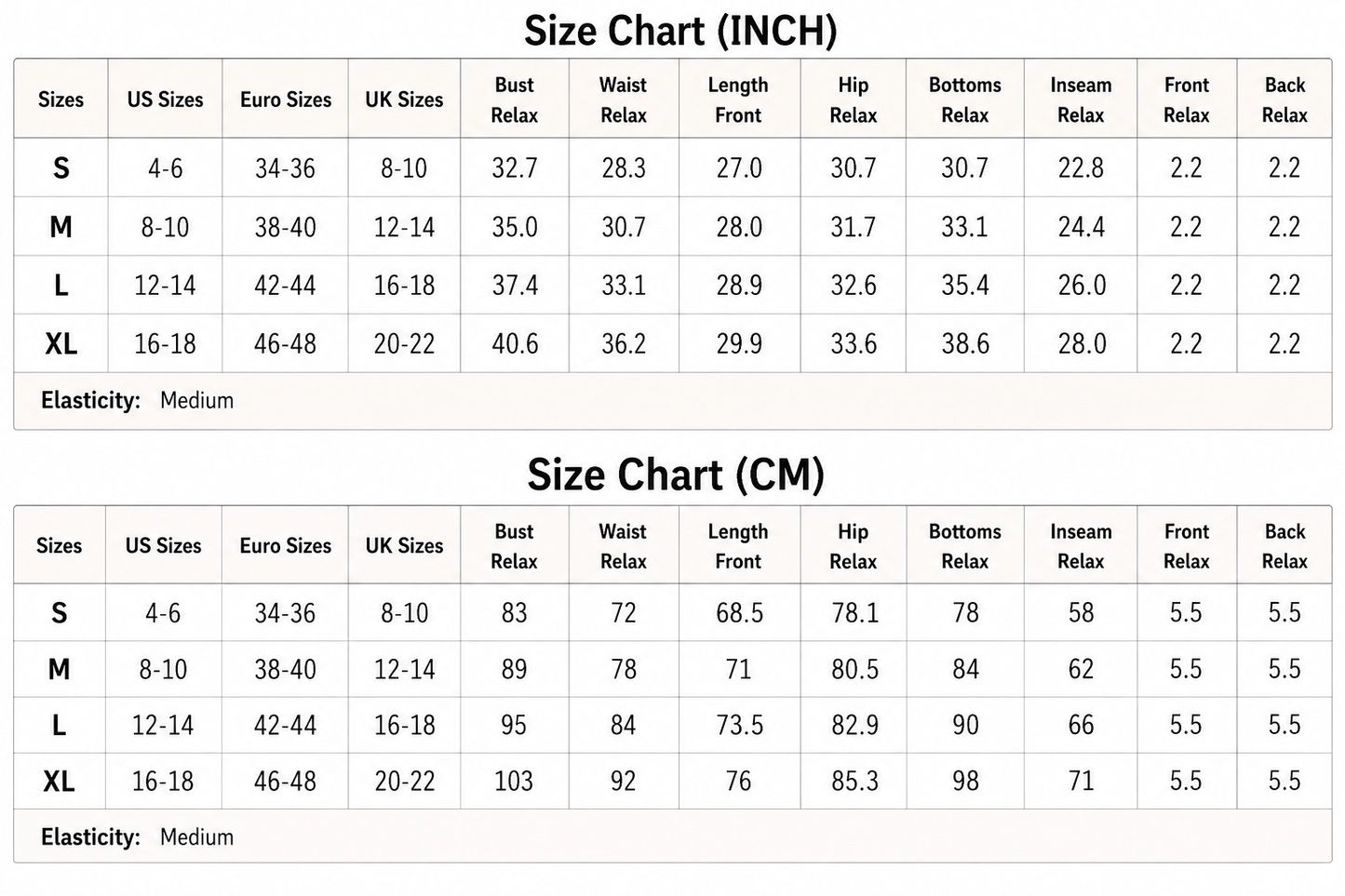Click the Euro Sizes header in CM chart
The width and height of the screenshot is (1345, 896).
point(285,546)
